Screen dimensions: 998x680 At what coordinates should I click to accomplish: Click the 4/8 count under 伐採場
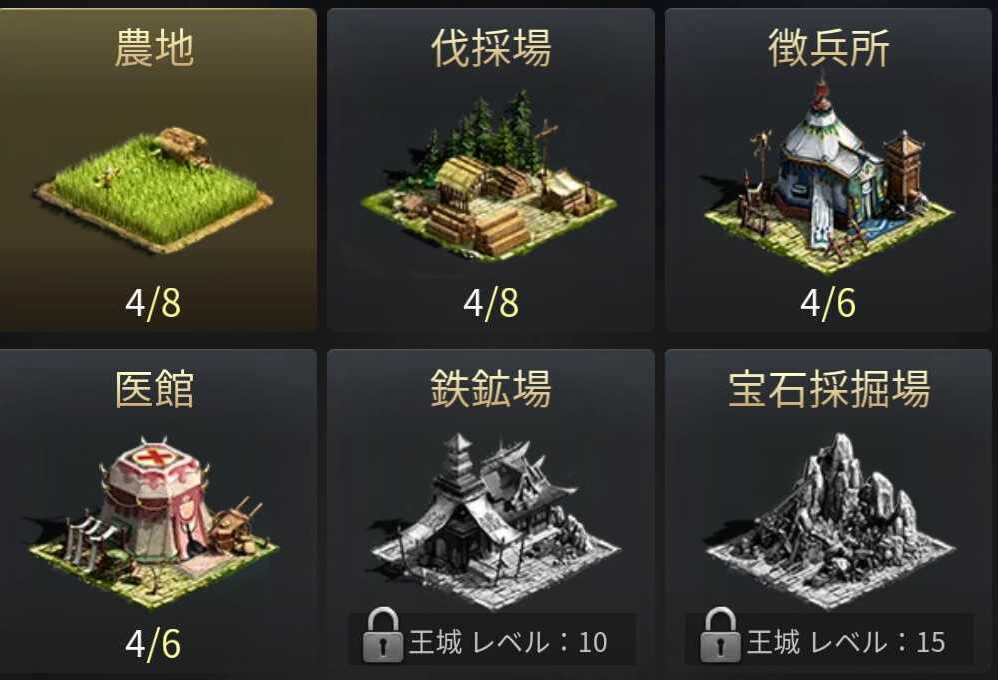(491, 303)
